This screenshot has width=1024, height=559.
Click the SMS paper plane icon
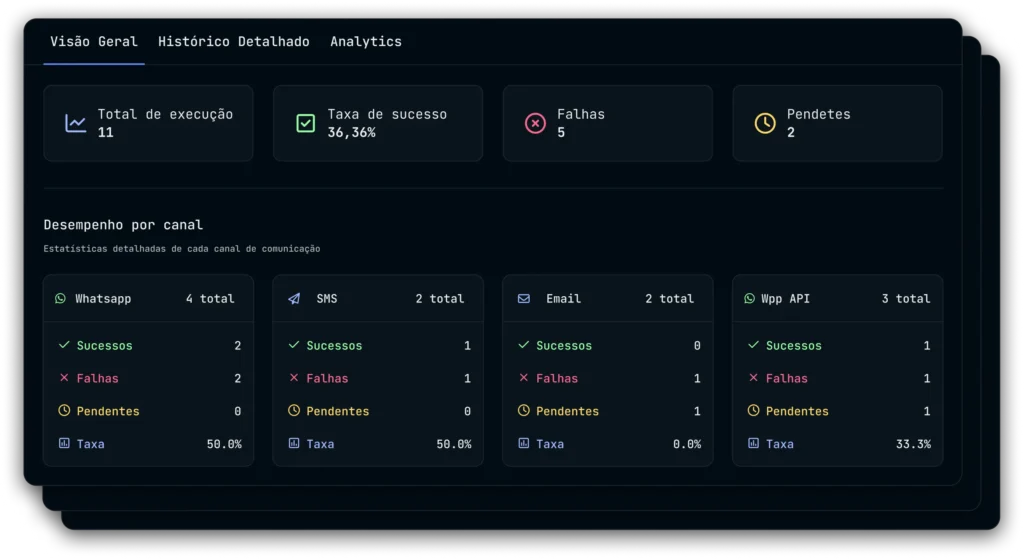[x=294, y=299]
